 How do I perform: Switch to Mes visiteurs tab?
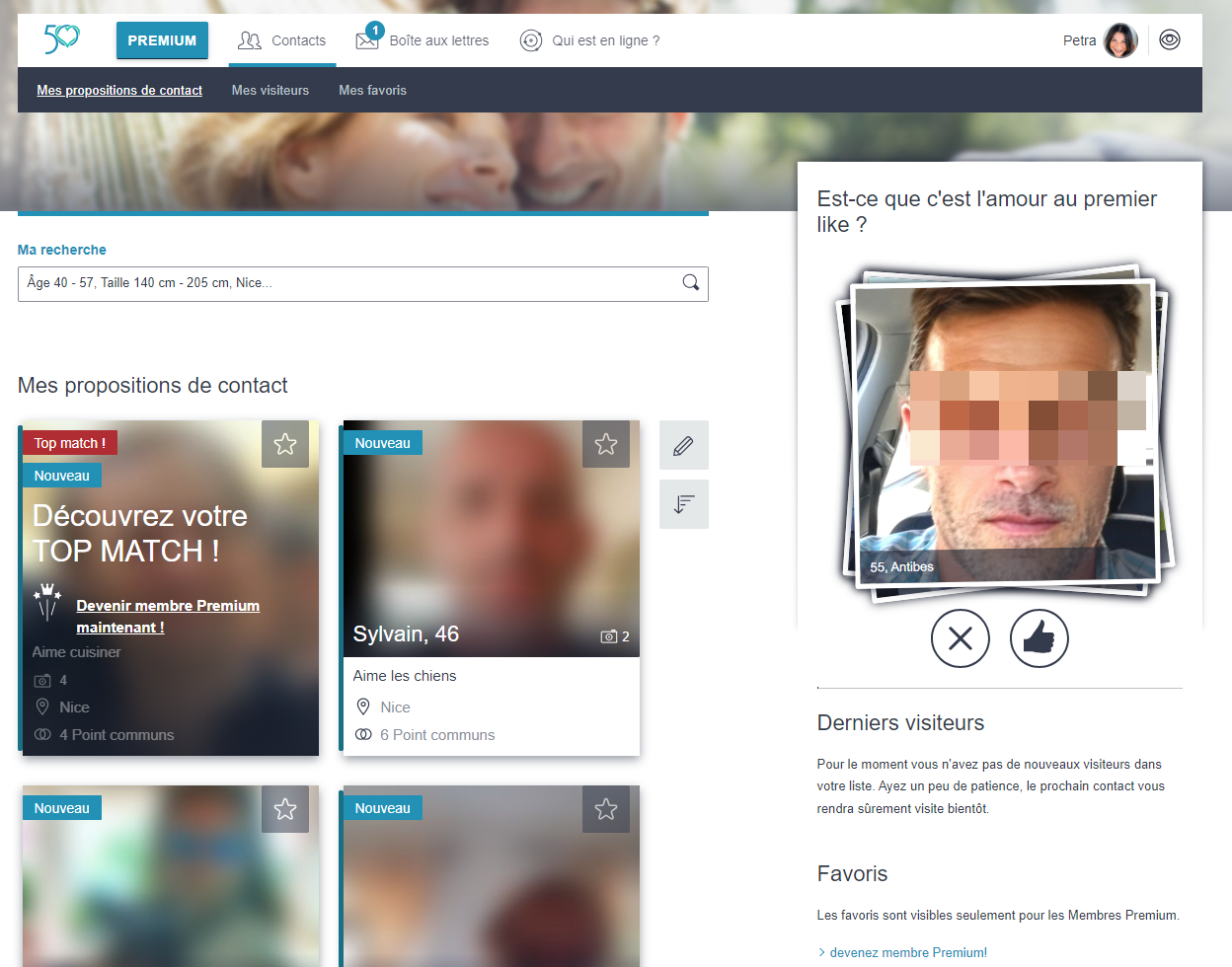[270, 90]
